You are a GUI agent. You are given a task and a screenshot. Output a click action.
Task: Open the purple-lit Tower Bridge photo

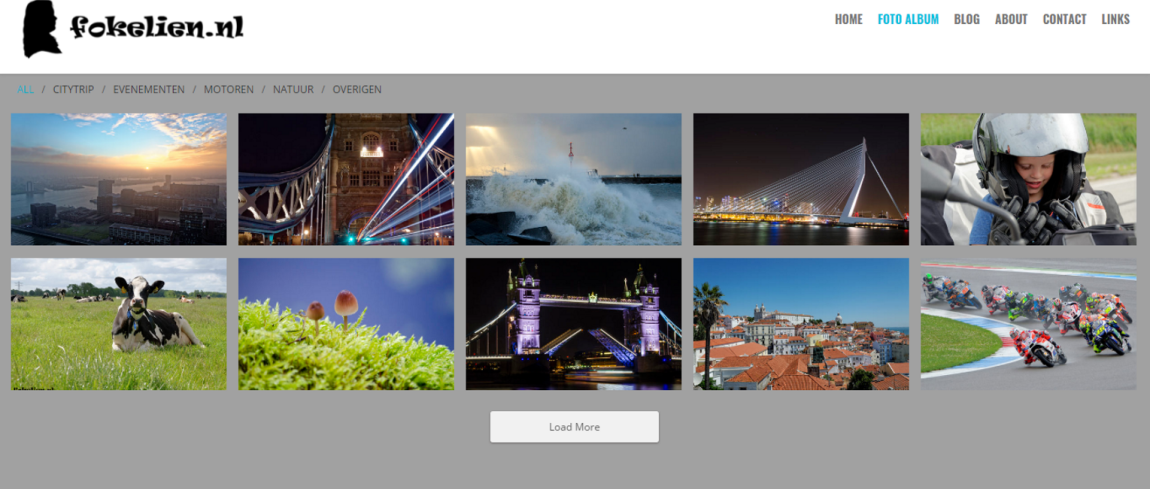coord(574,324)
